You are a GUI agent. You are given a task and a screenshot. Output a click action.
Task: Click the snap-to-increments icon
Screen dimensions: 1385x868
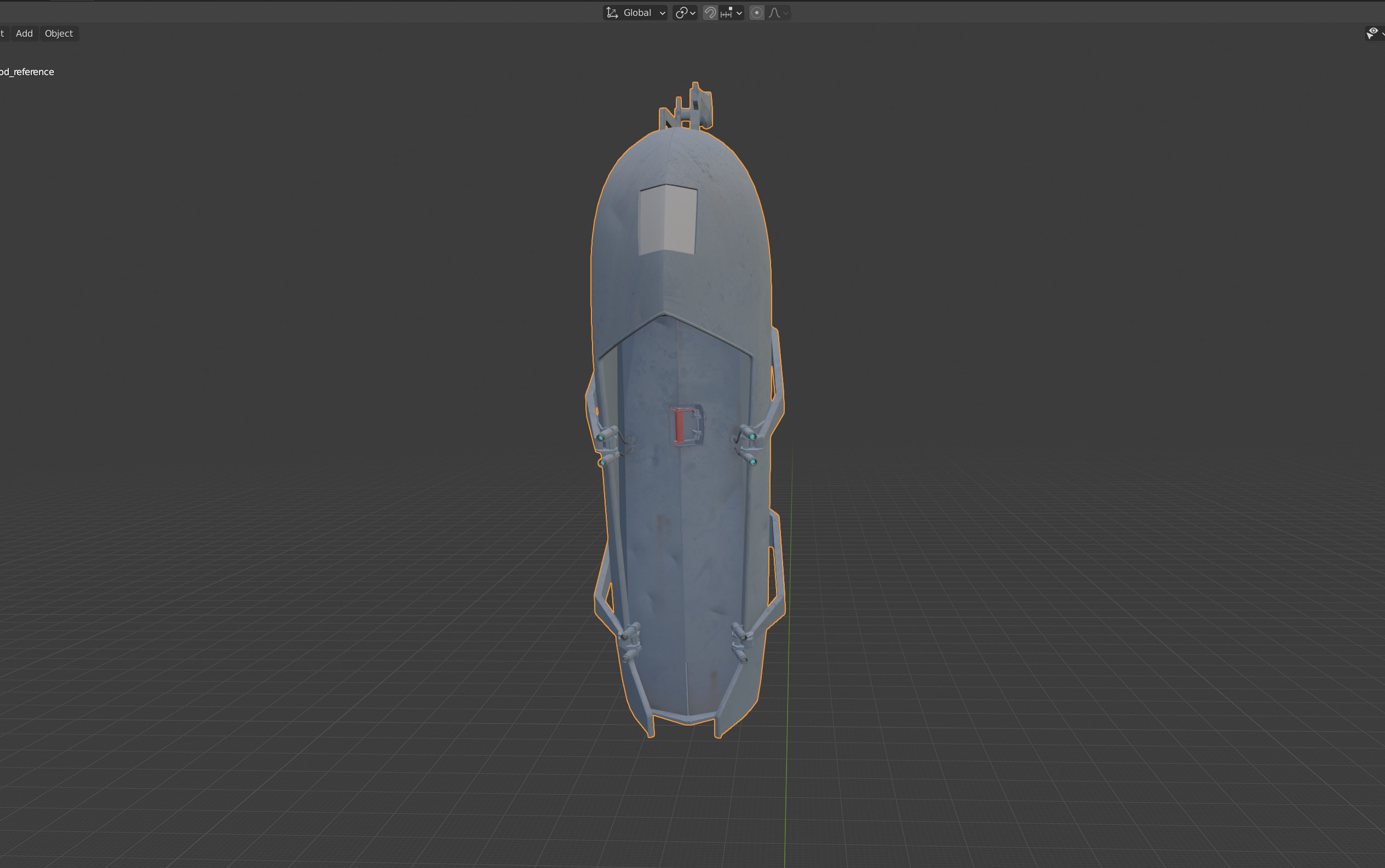[727, 13]
